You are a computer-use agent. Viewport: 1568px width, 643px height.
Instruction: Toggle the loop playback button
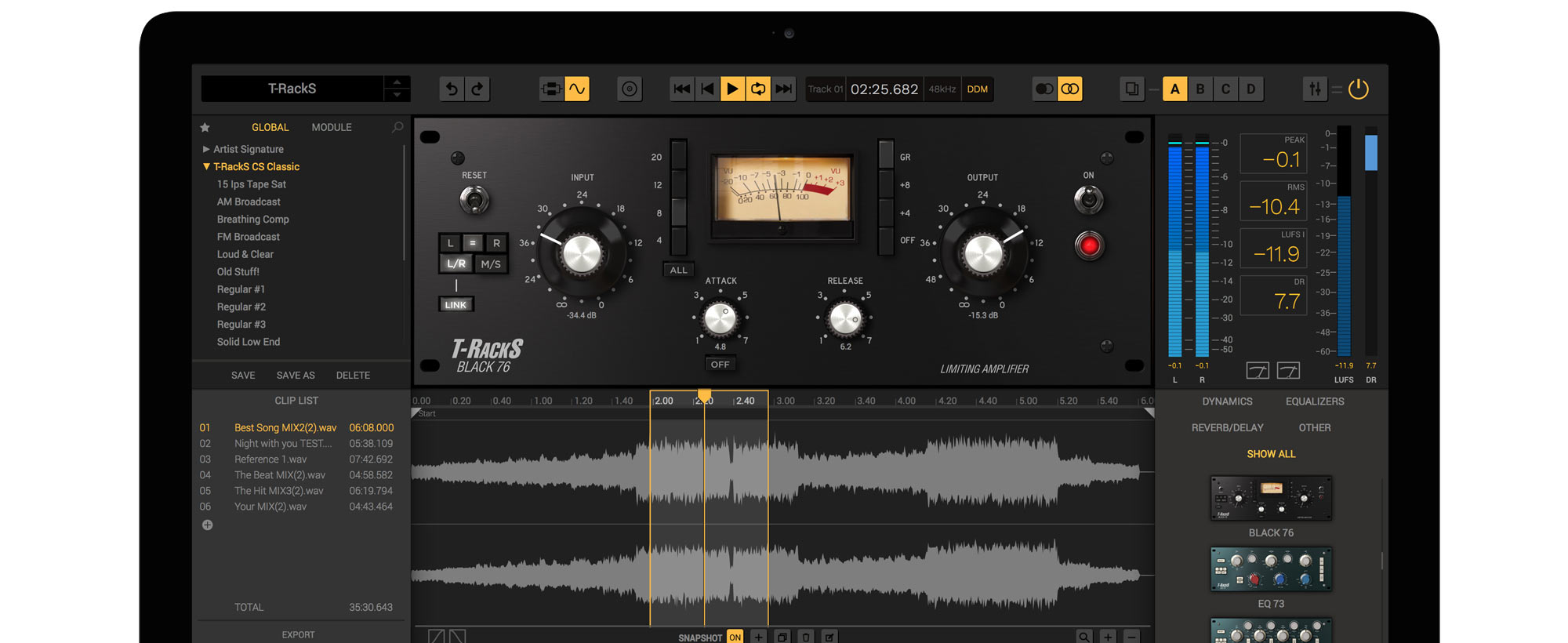click(758, 89)
